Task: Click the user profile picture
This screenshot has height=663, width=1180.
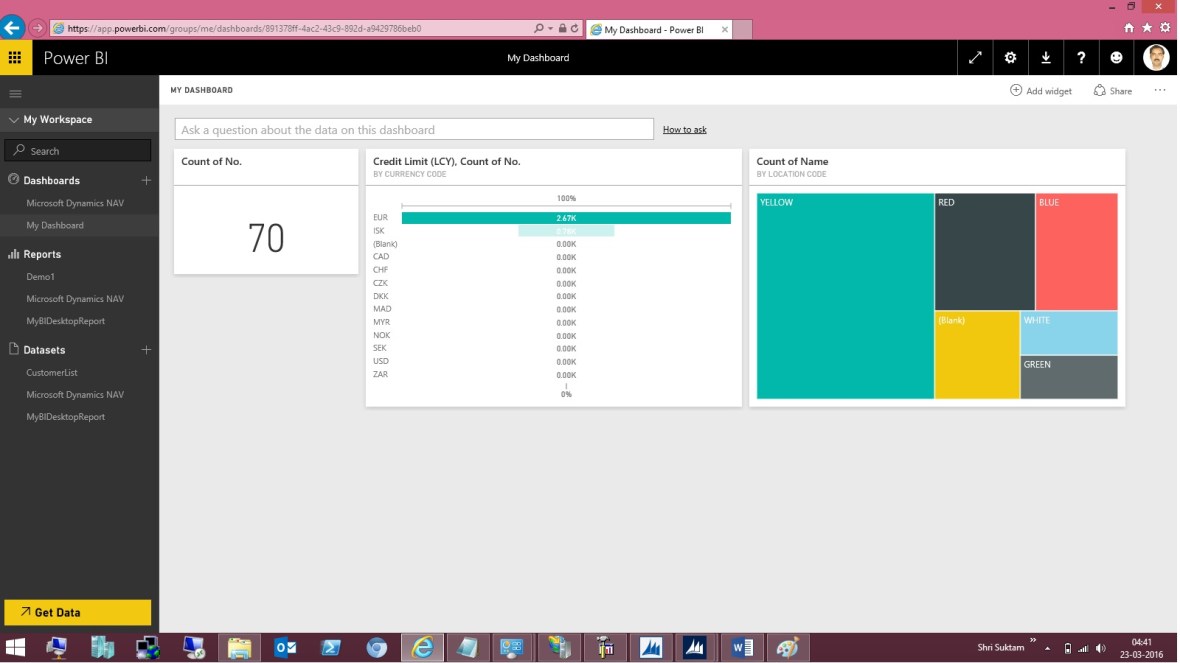Action: coord(1156,58)
